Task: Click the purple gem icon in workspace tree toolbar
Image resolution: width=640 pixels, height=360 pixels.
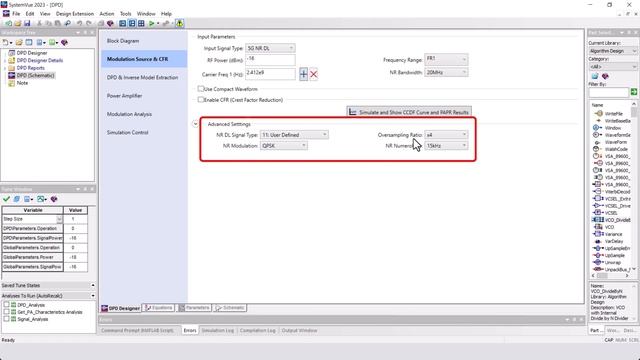Action: click(x=64, y=42)
